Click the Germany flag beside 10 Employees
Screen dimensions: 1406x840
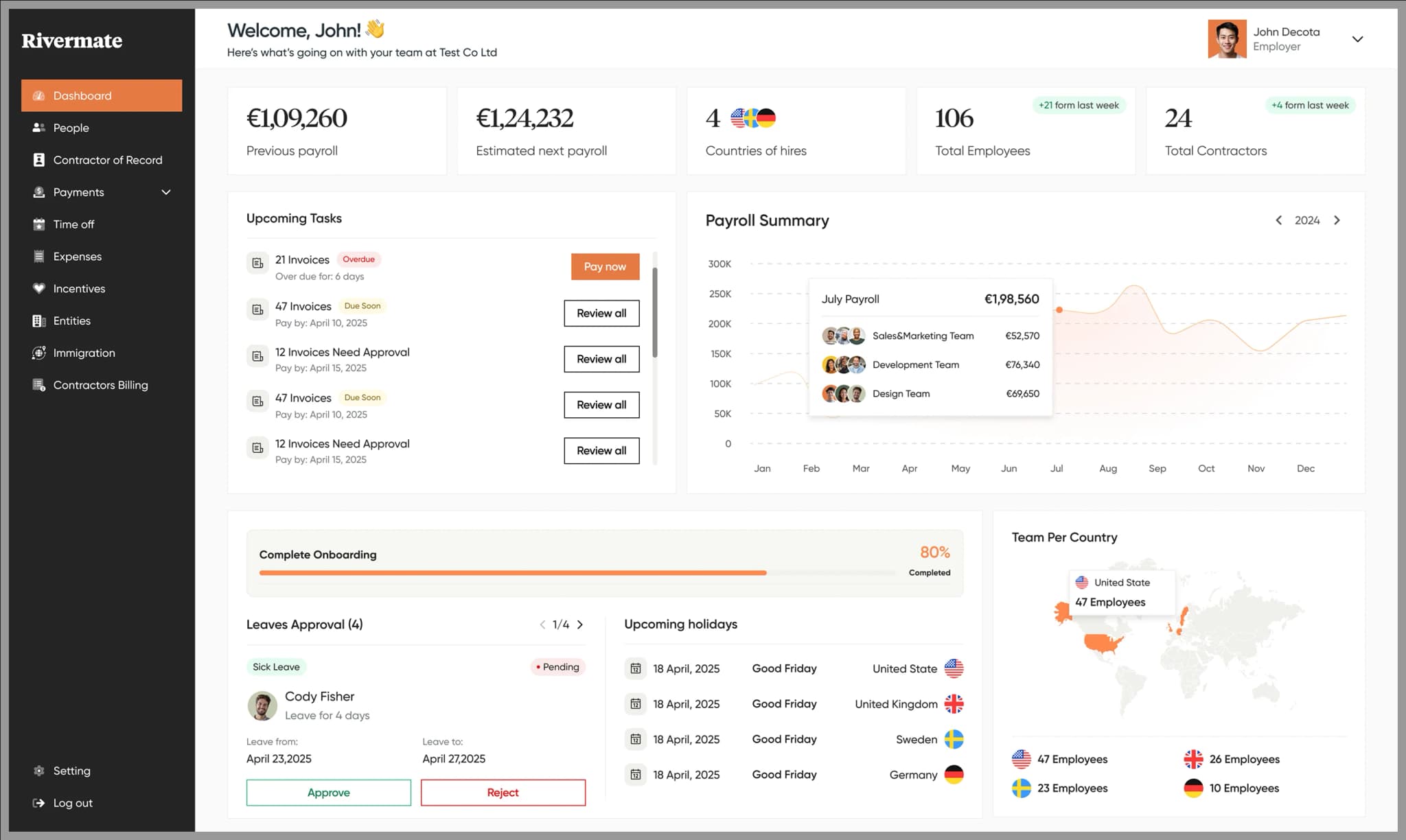point(1193,788)
